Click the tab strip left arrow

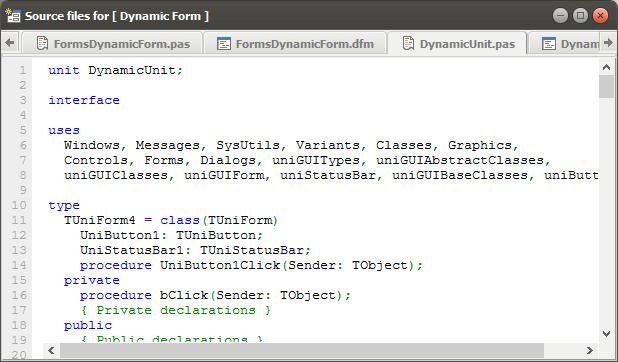(x=10, y=43)
